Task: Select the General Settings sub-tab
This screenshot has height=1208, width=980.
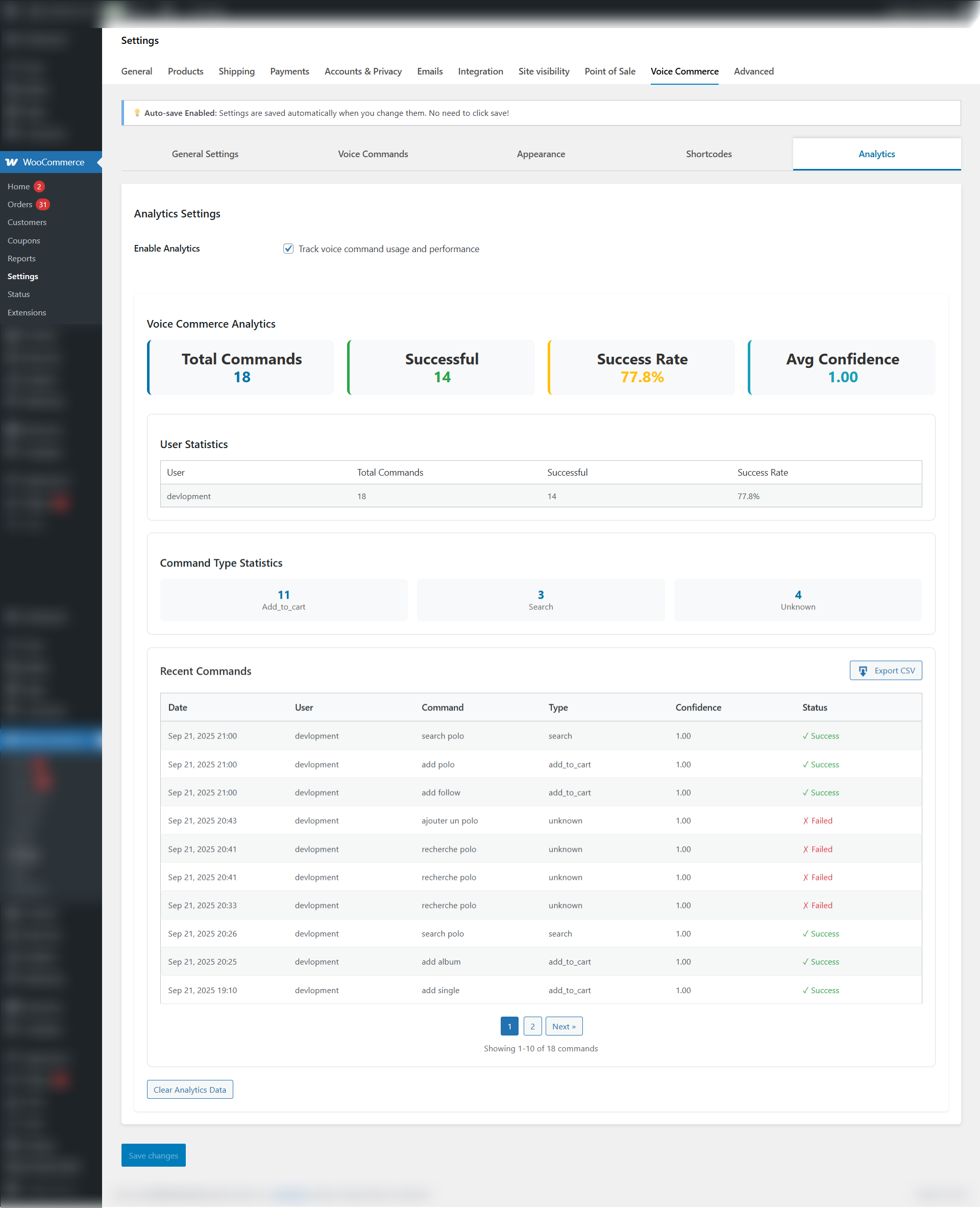Action: pos(205,154)
